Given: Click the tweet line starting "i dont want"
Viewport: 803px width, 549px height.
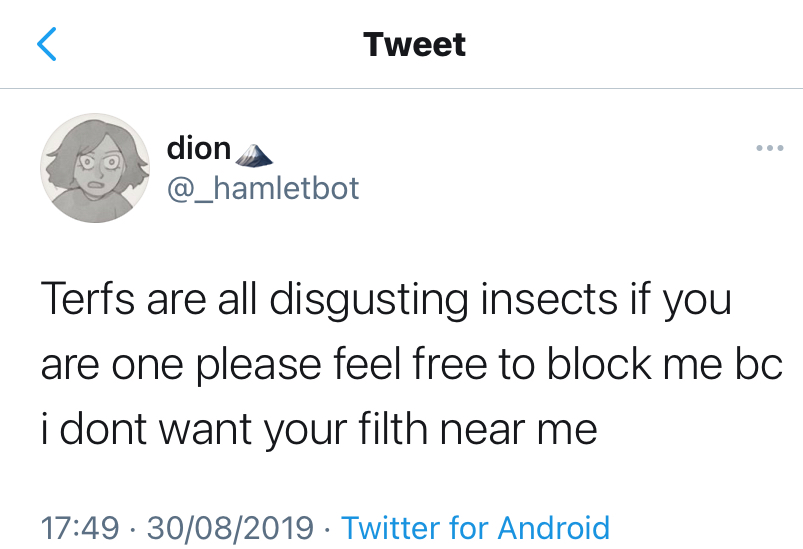Looking at the screenshot, I should click(x=318, y=430).
